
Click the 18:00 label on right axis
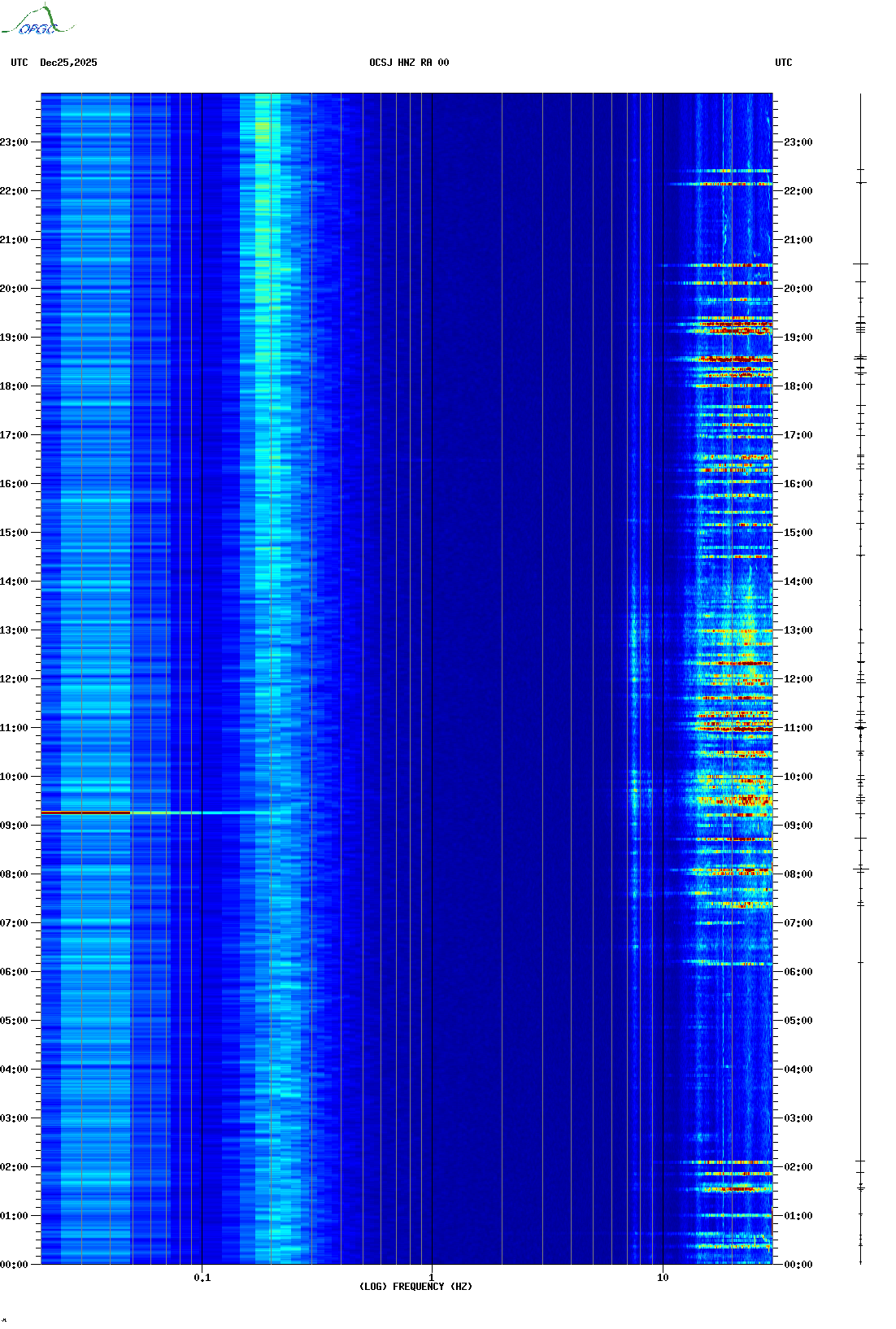pos(798,386)
